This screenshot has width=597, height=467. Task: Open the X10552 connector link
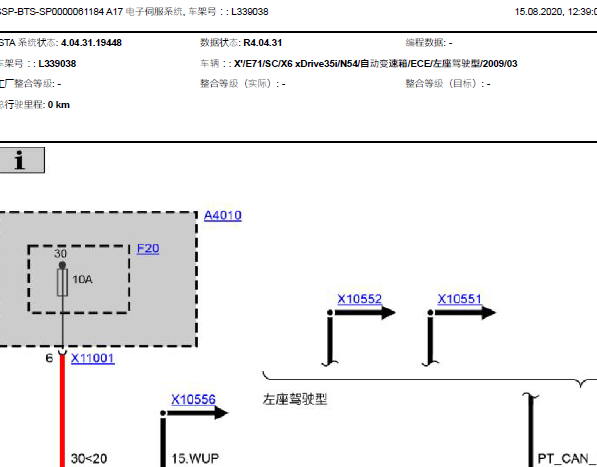[359, 299]
